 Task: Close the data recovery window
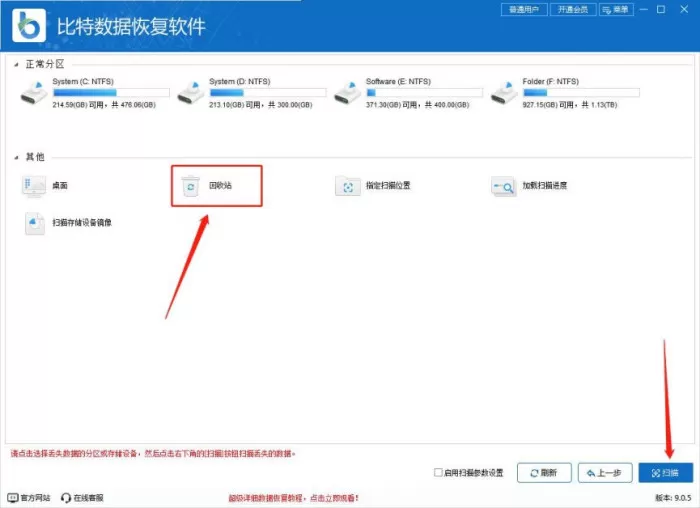point(684,9)
